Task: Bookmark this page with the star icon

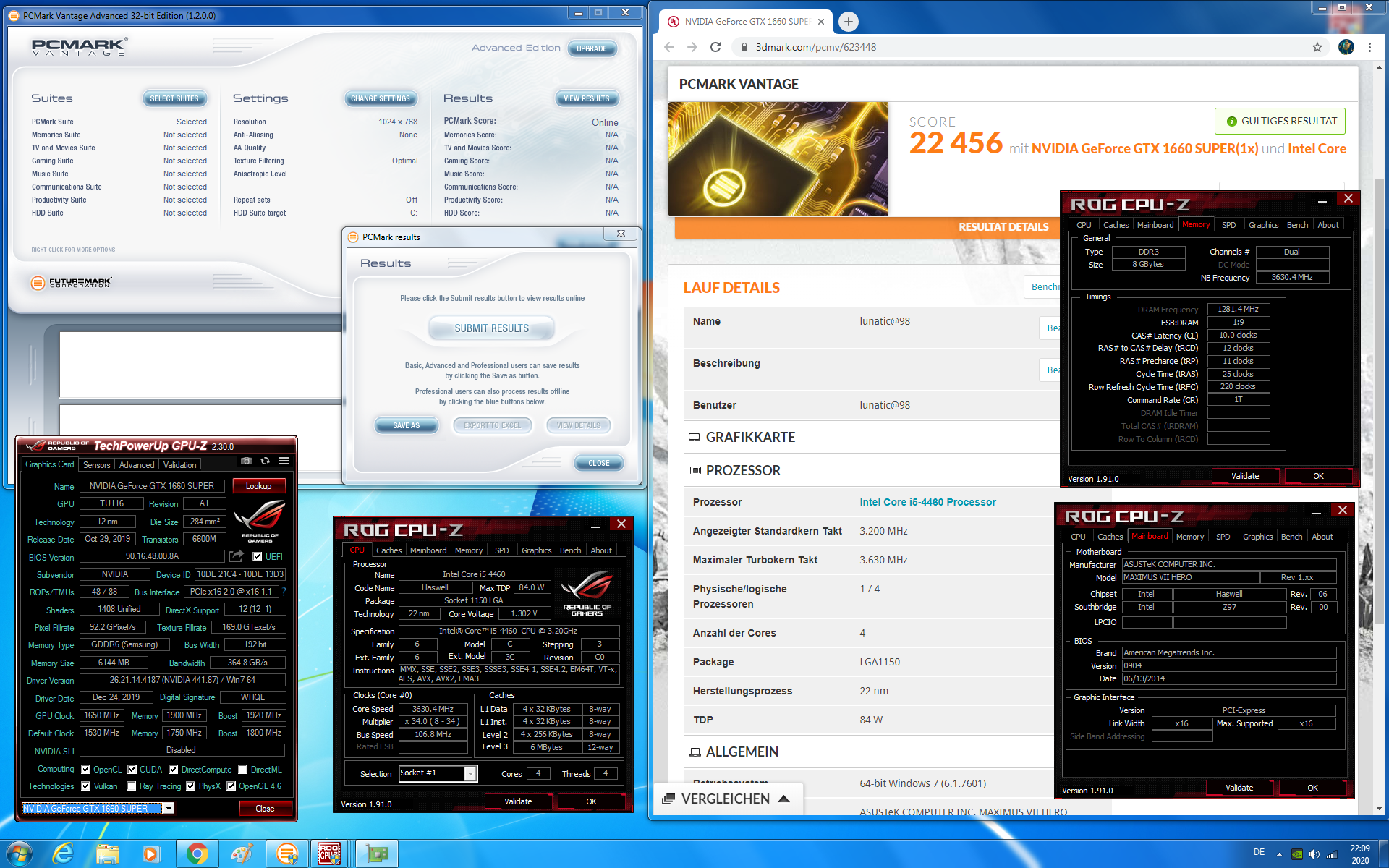Action: [x=1317, y=47]
